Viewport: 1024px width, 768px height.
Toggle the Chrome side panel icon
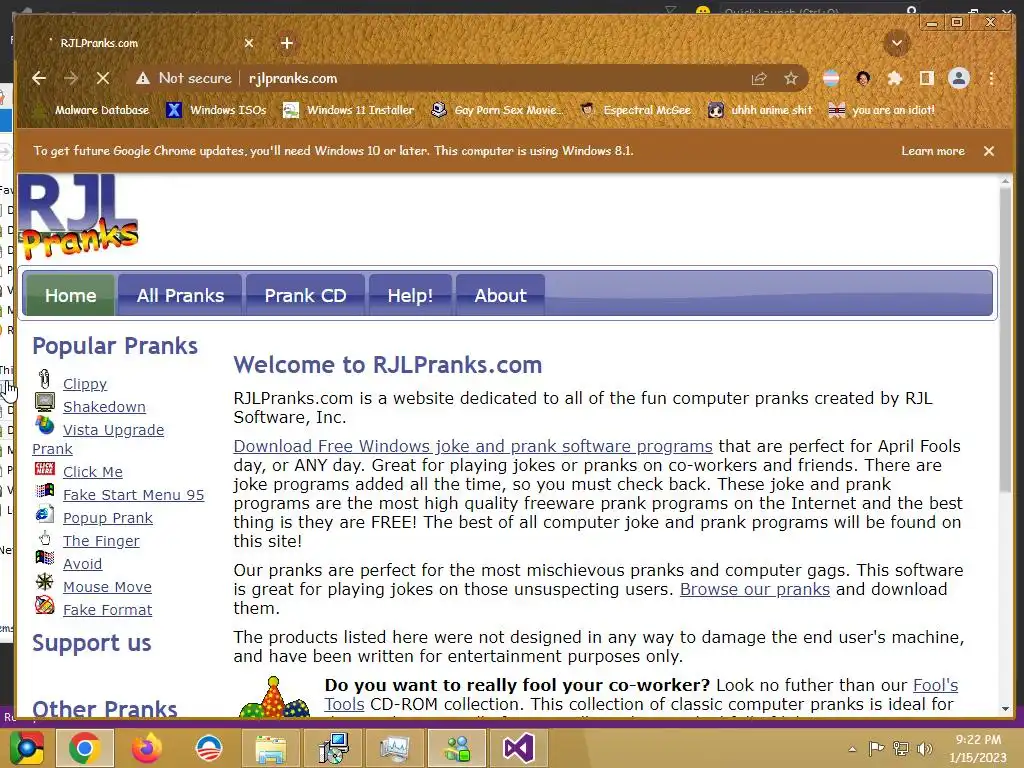click(x=926, y=78)
